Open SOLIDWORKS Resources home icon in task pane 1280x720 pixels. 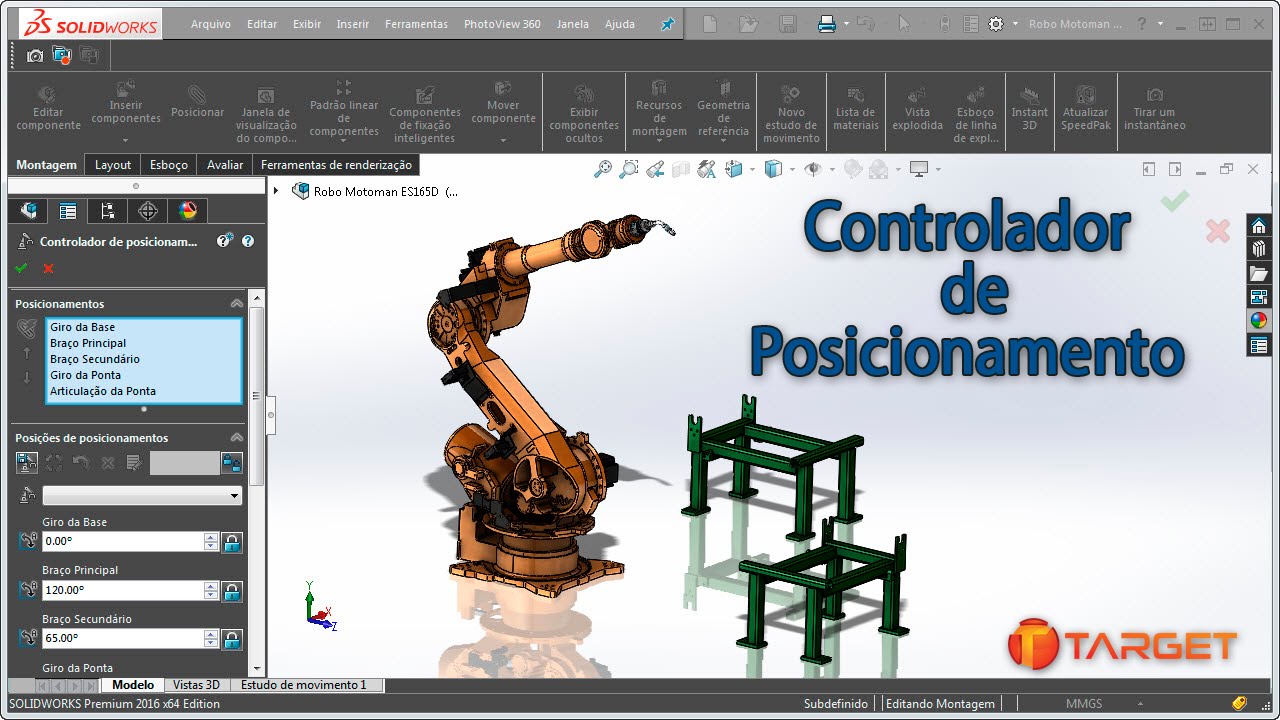click(1259, 225)
